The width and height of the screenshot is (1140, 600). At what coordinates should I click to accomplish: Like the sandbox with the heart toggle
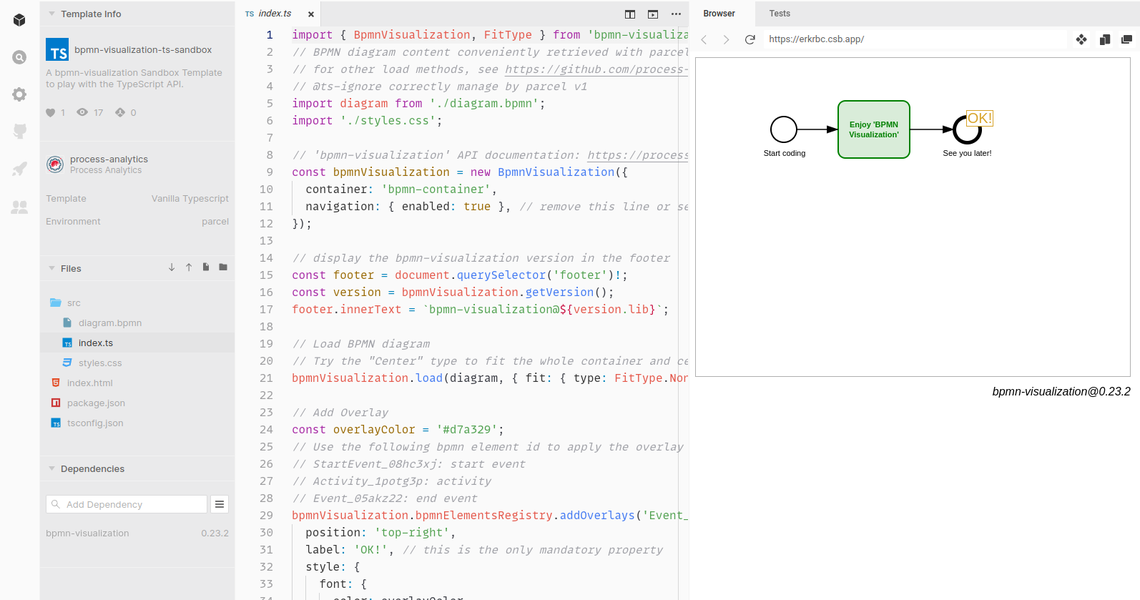pos(50,112)
